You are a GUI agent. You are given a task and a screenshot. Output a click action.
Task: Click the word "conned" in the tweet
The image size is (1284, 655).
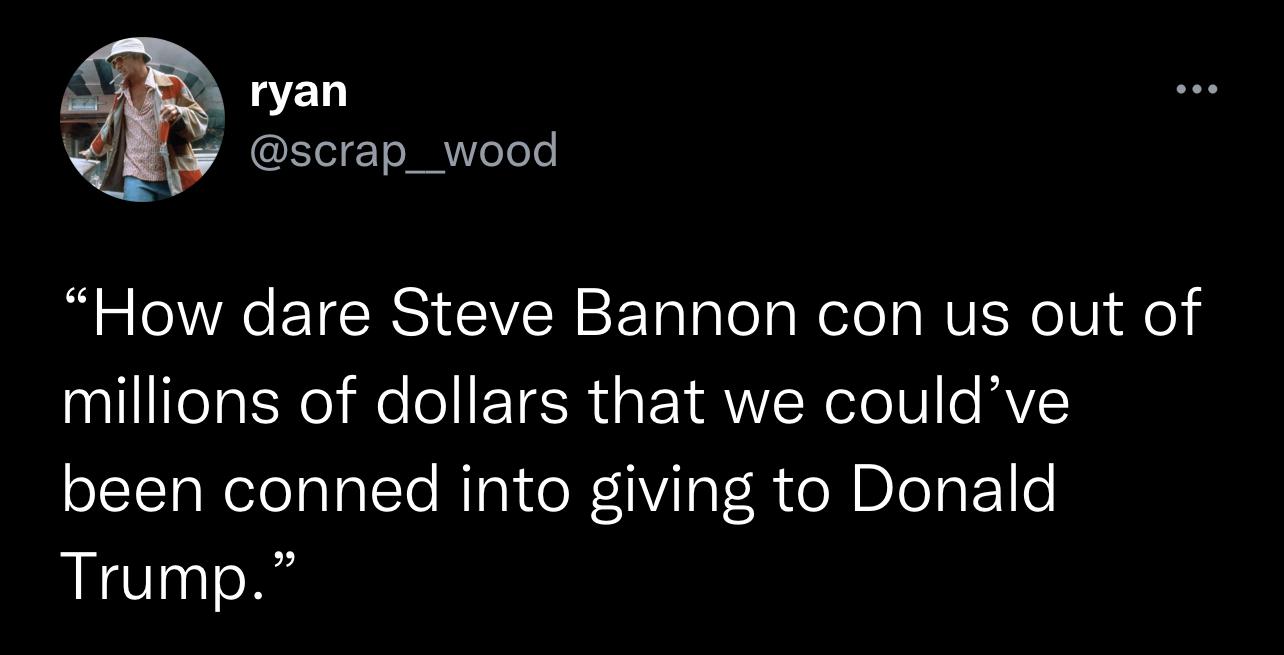tap(330, 490)
